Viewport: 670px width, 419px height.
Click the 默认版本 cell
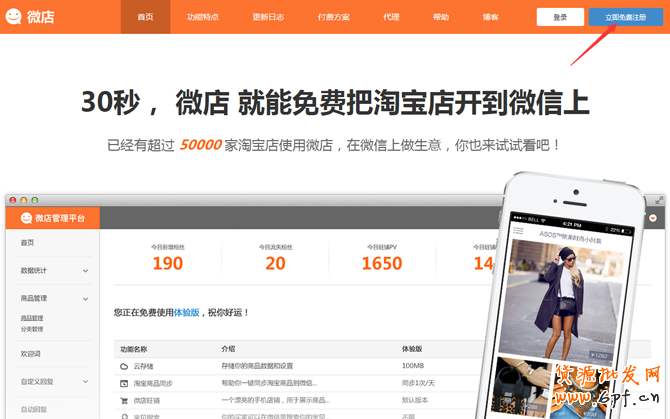[414, 400]
